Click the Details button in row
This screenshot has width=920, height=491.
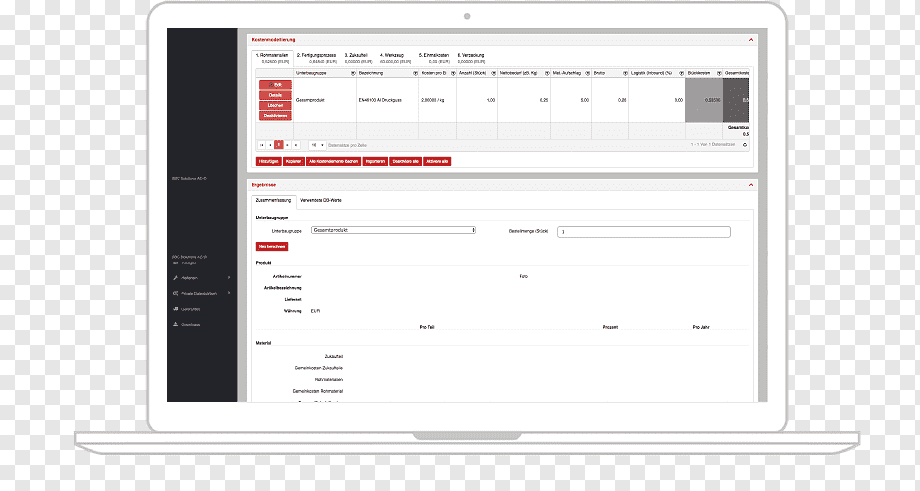coord(275,95)
